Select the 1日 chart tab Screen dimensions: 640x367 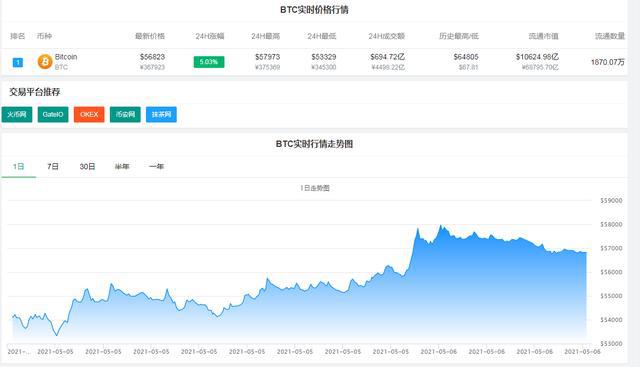click(x=19, y=167)
